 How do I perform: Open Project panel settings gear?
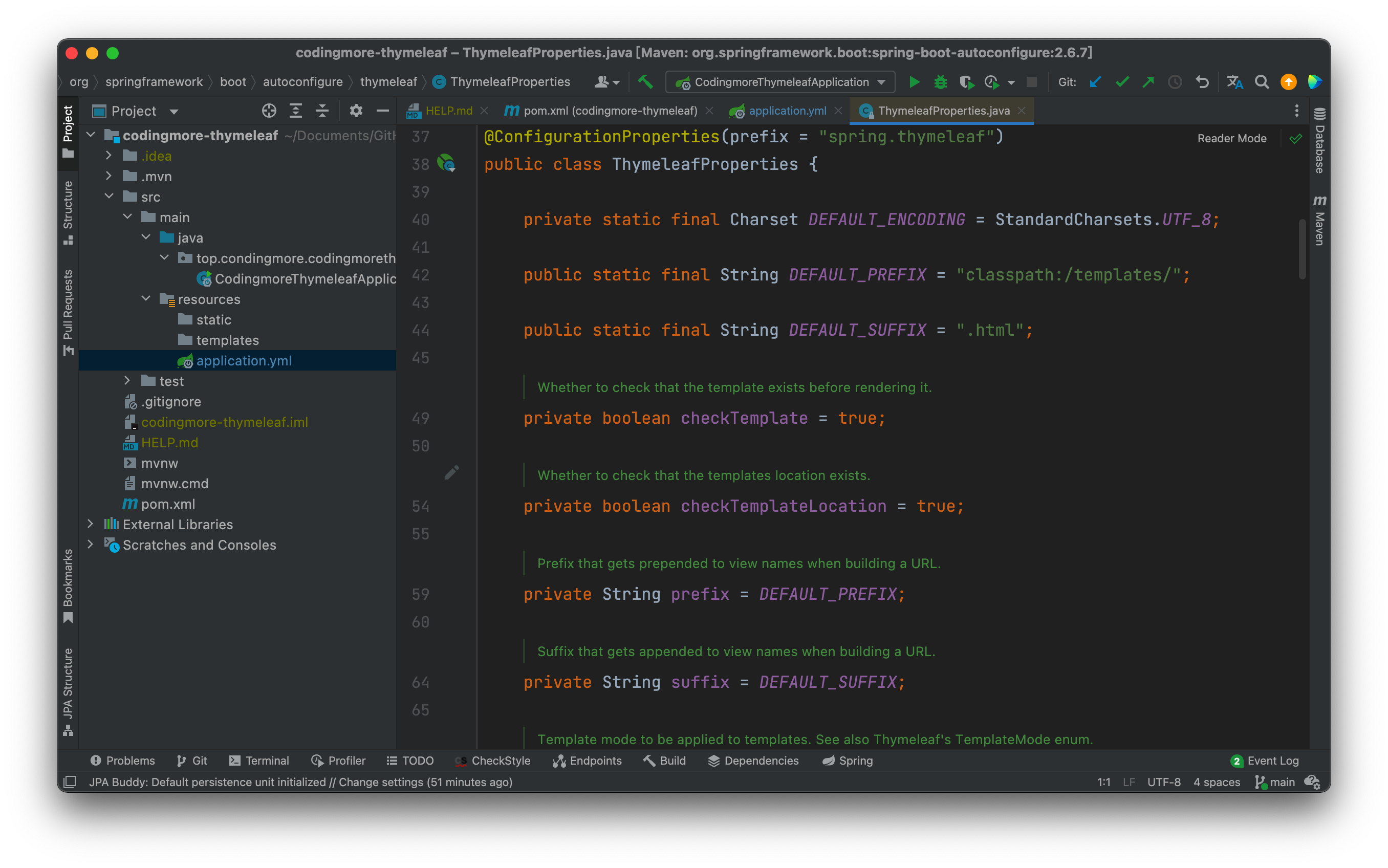[x=356, y=111]
